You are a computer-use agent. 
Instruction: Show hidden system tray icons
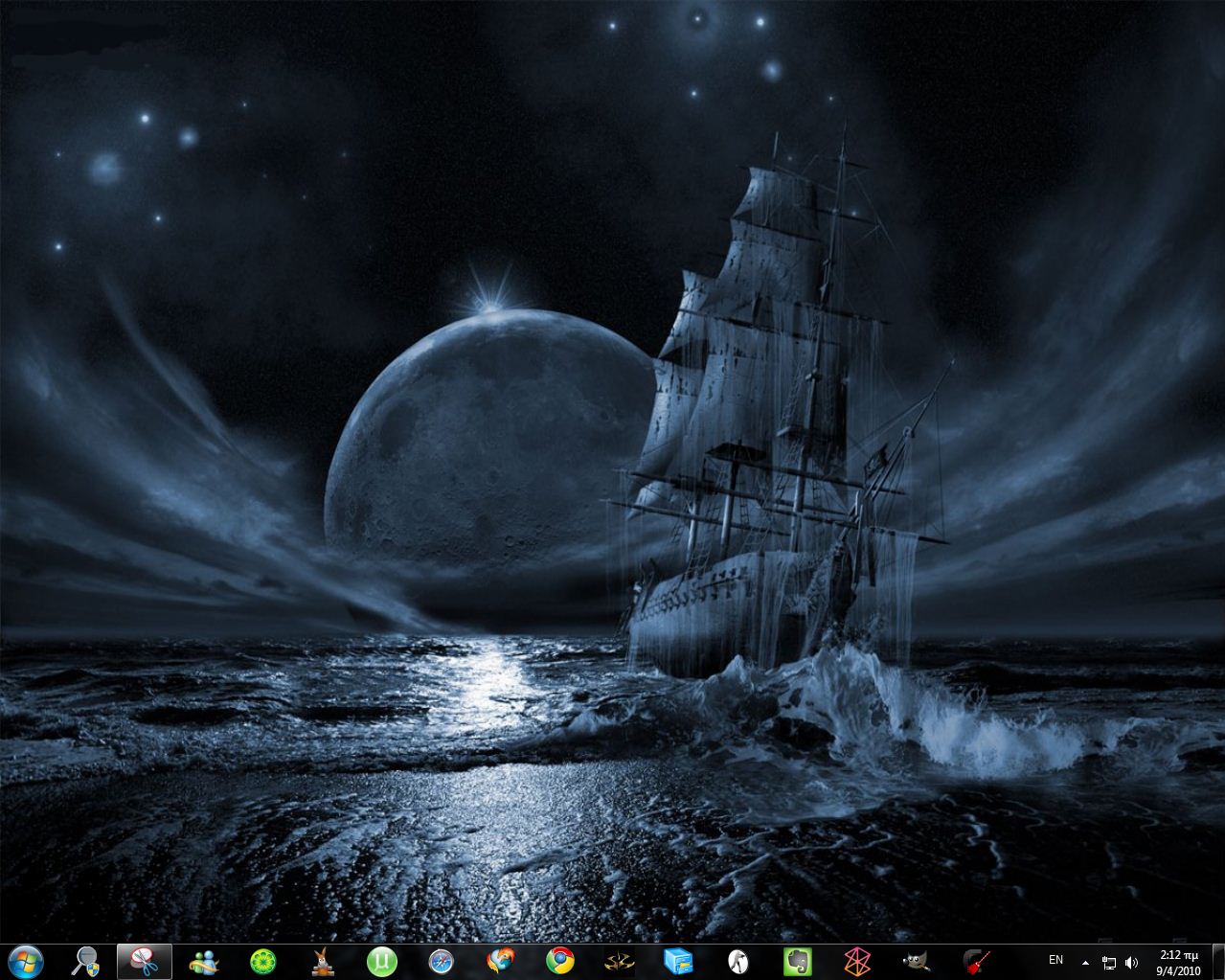[1085, 962]
